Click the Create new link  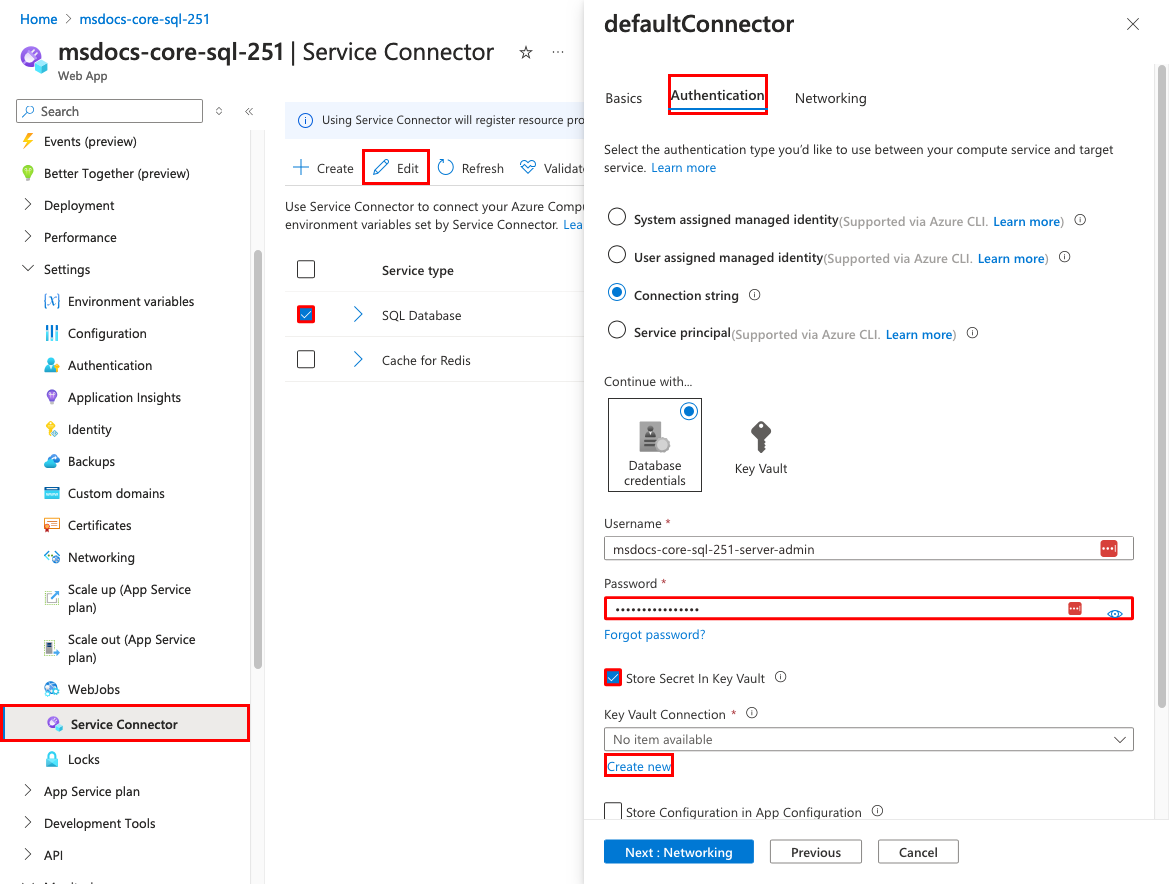(x=639, y=766)
